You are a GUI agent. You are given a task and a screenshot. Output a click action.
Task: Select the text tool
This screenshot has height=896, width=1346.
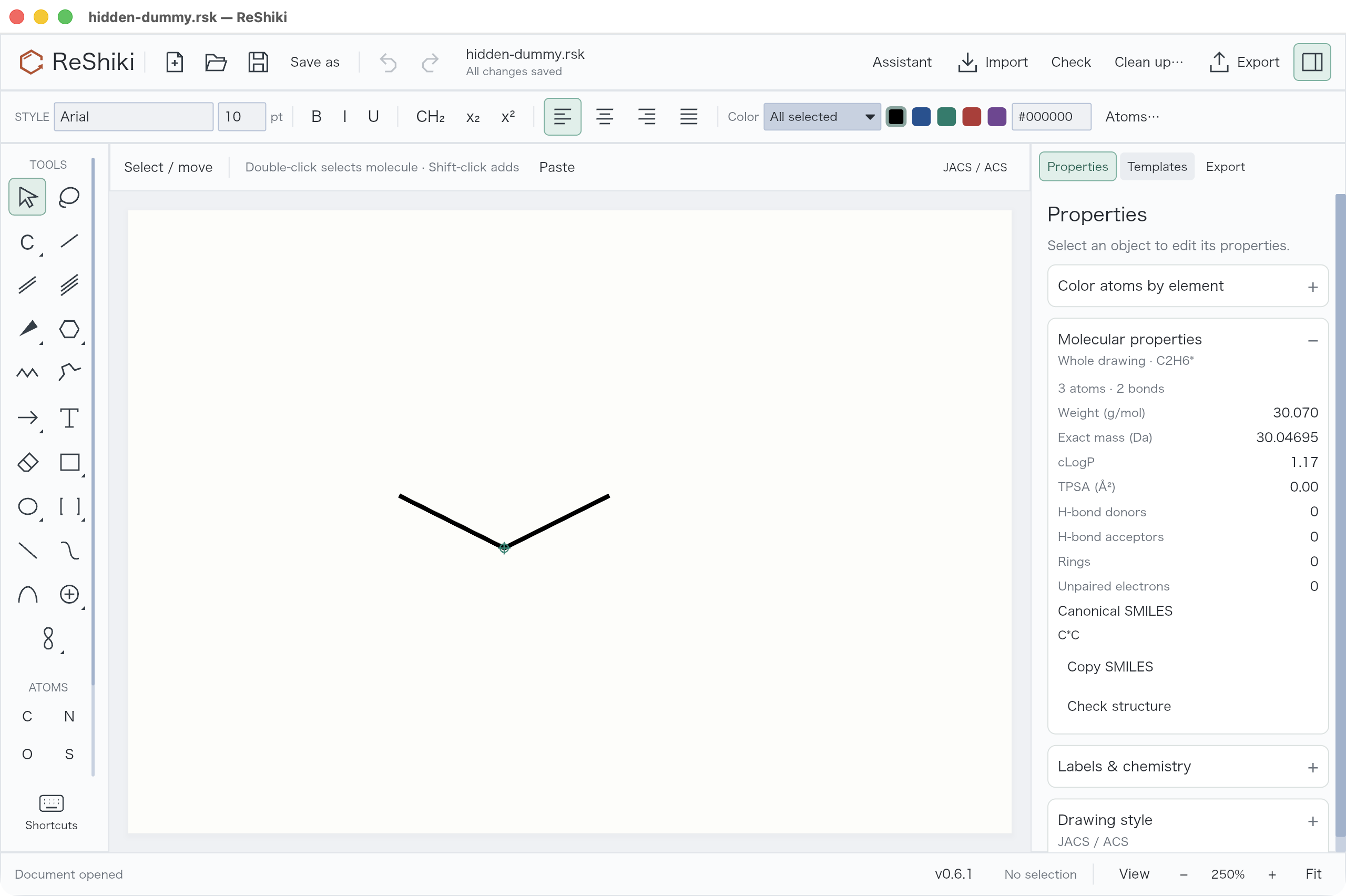coord(69,418)
